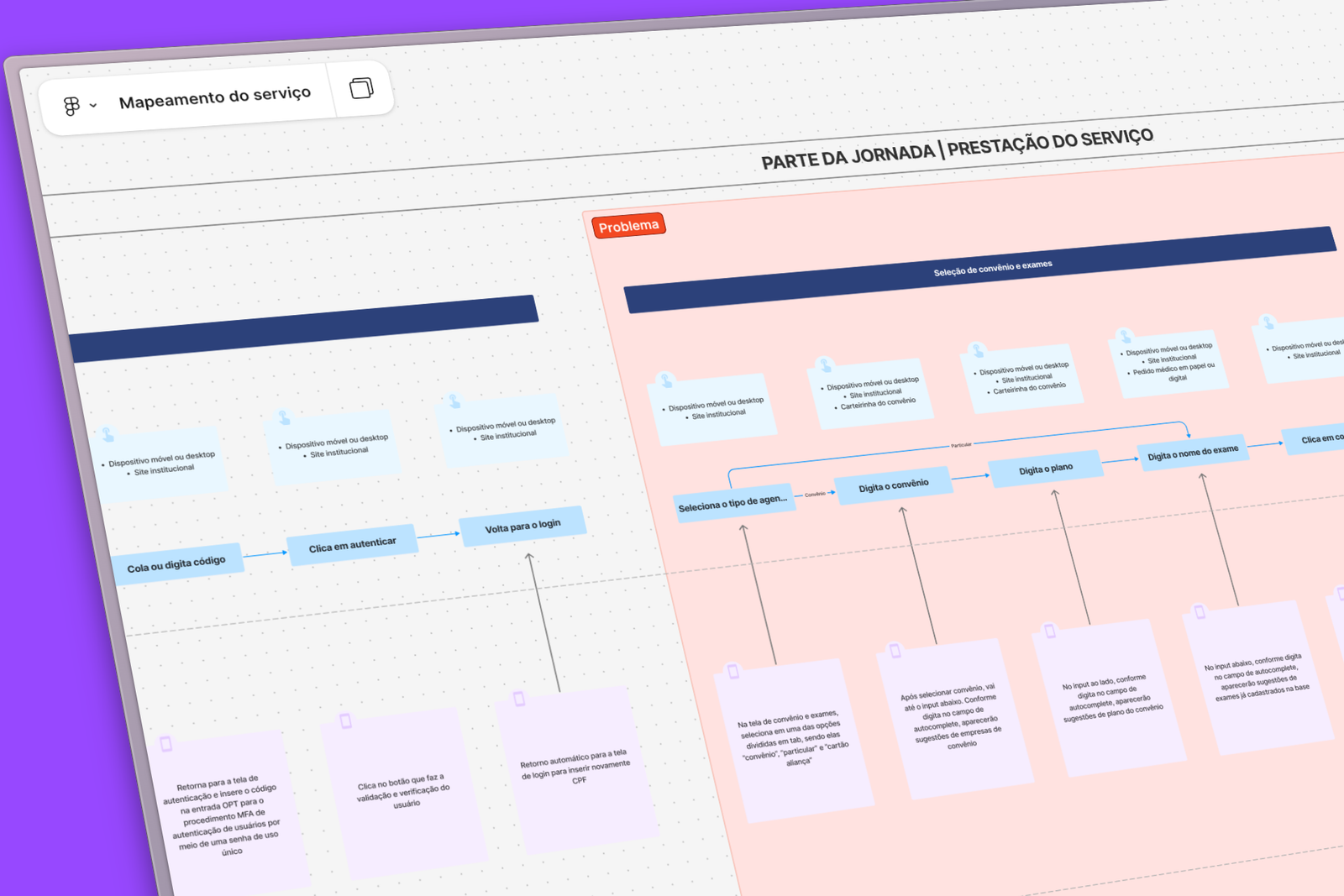Select the Digita o plano step
Viewport: 1344px width, 896px height.
1045,469
